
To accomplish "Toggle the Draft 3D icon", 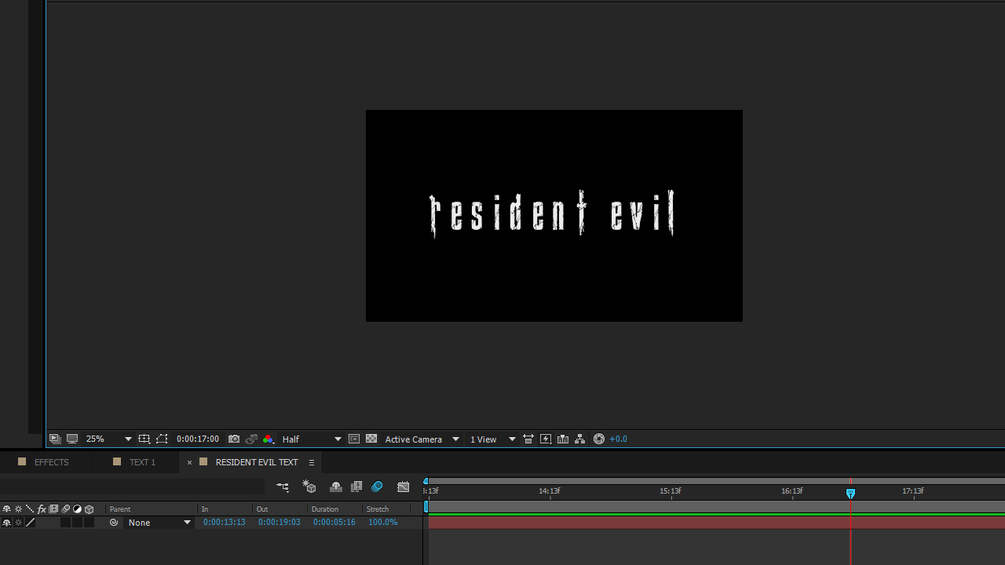I will (x=310, y=487).
